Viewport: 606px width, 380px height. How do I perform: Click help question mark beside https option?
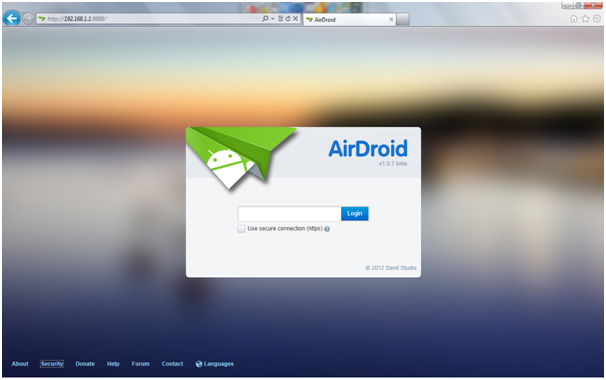tap(327, 229)
